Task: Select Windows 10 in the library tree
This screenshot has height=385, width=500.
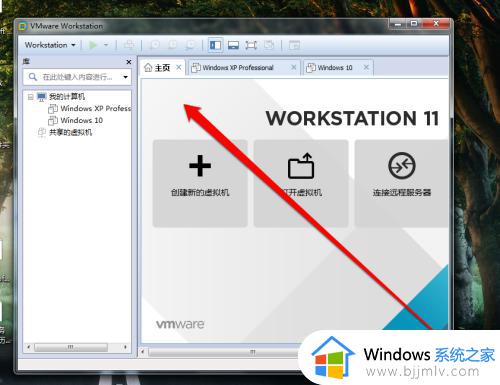Action: tap(82, 120)
